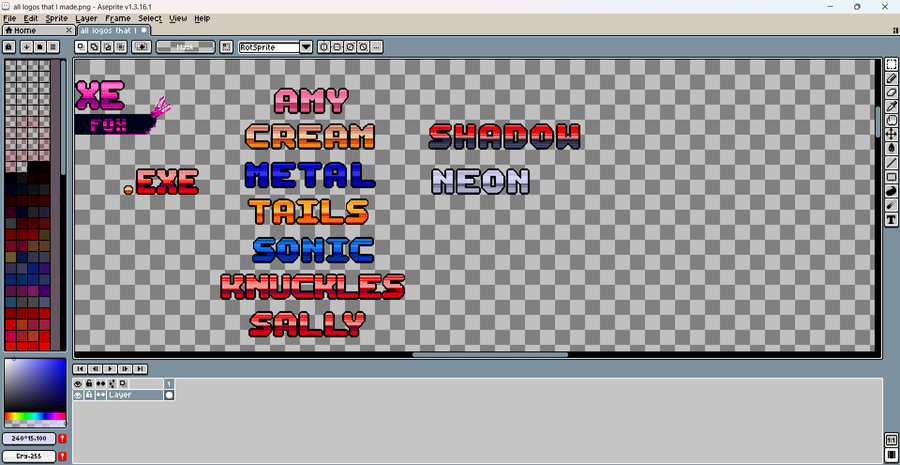Toggle continuous cels on Layer row
Screen dimensions: 900x465
(100, 395)
